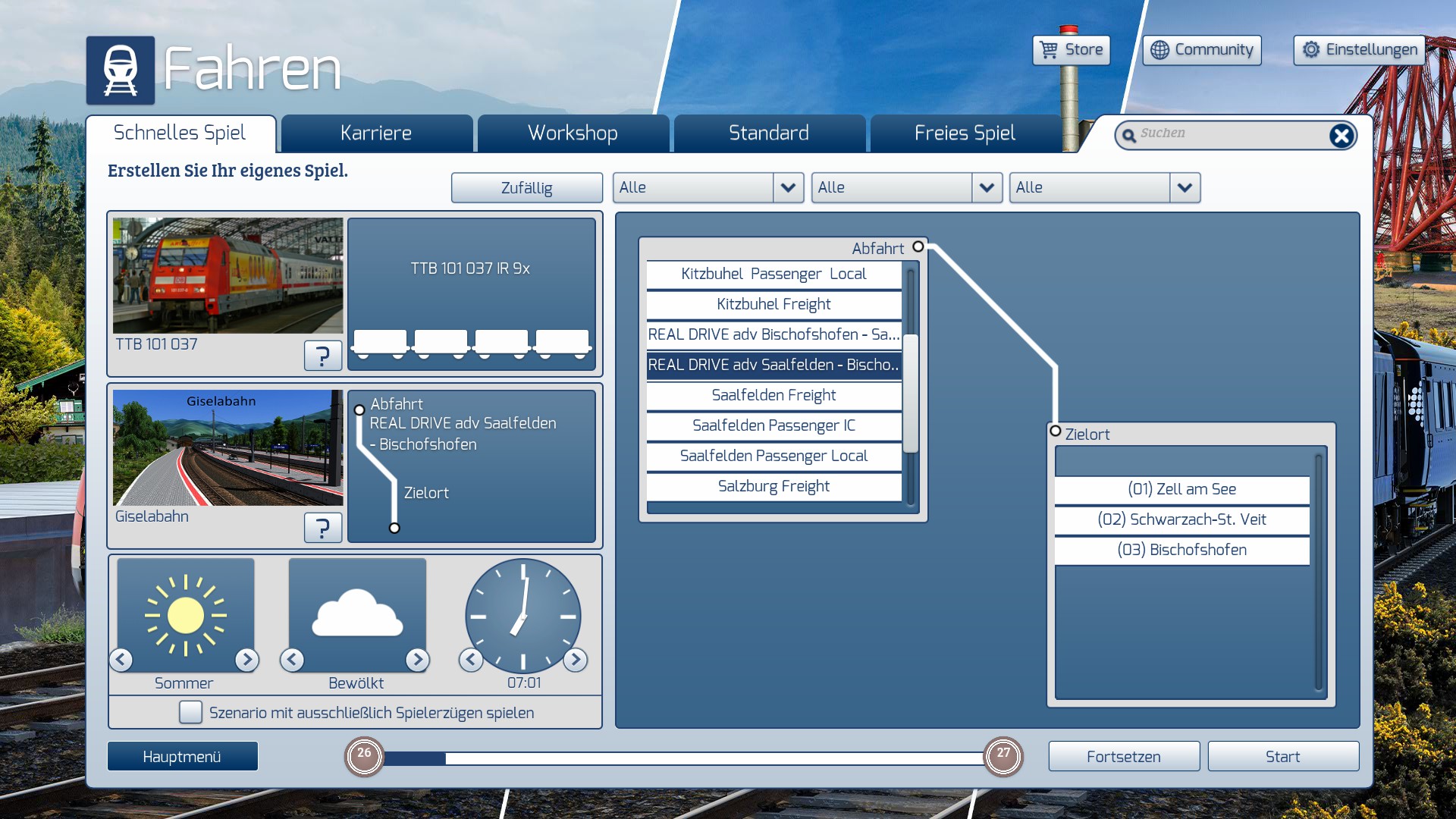
Task: Clear the search field with X
Action: coord(1341,136)
